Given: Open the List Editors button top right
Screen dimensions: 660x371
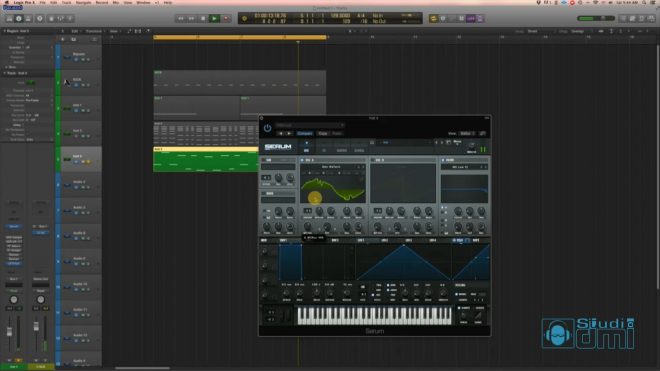Looking at the screenshot, I should point(623,19).
